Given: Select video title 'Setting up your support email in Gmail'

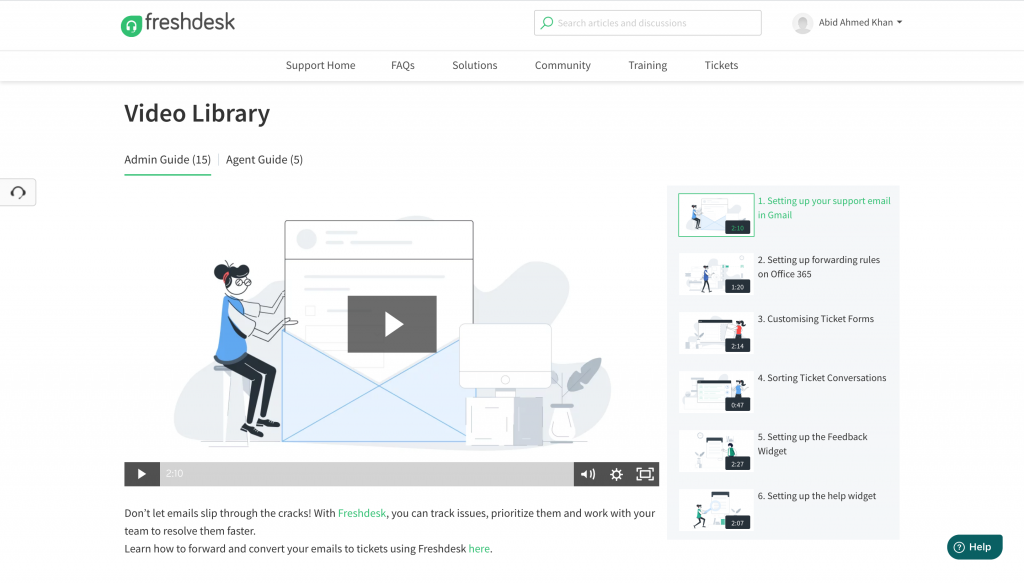Looking at the screenshot, I should [x=824, y=208].
